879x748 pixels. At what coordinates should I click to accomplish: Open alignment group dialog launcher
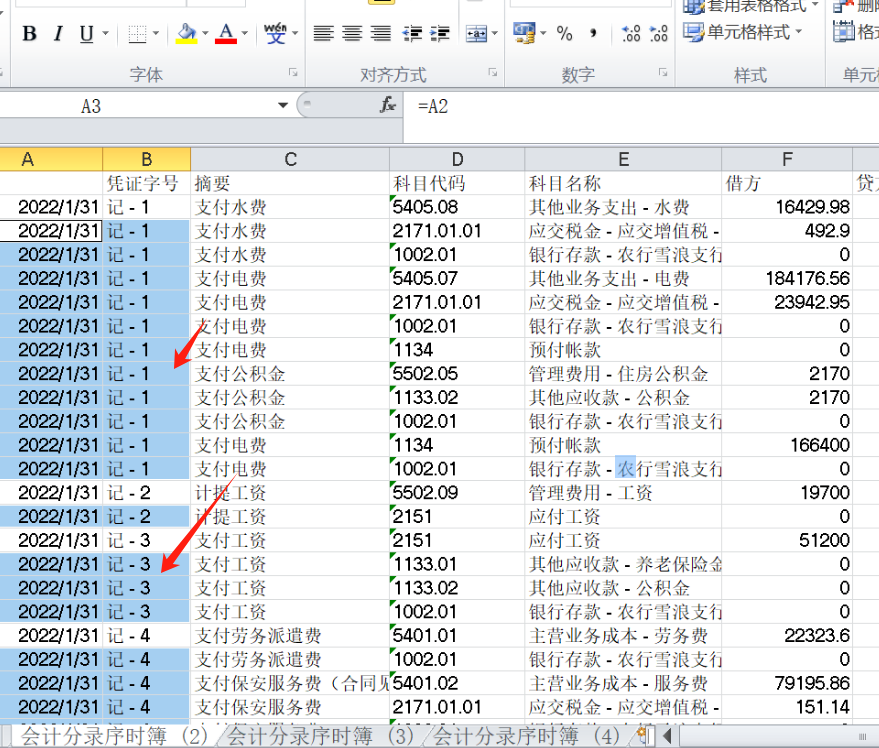point(492,72)
